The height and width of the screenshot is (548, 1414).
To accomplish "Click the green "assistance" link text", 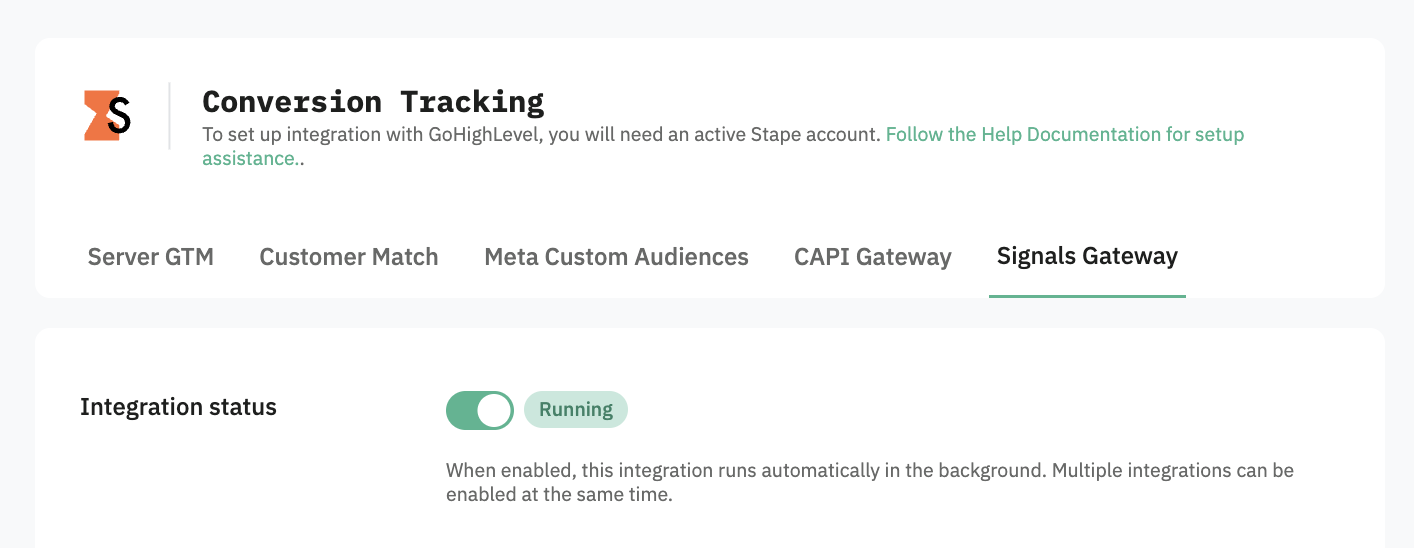I will pos(248,158).
